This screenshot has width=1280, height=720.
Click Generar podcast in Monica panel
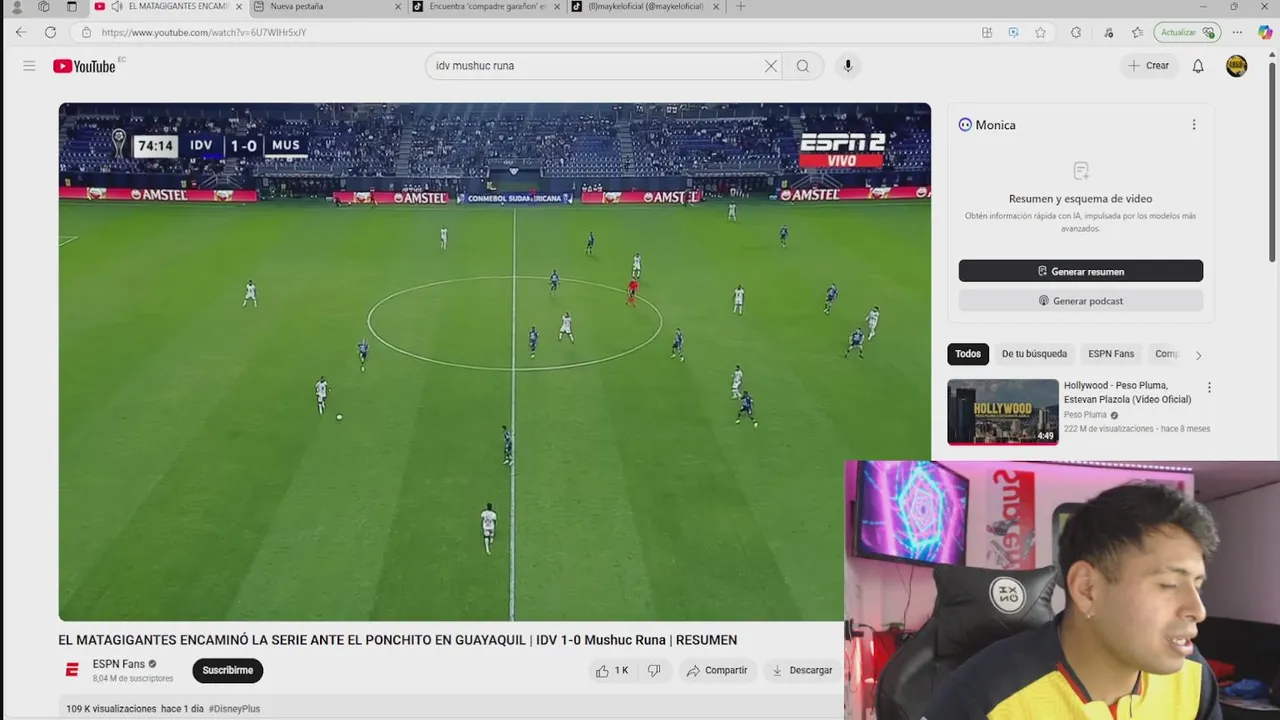click(x=1081, y=301)
